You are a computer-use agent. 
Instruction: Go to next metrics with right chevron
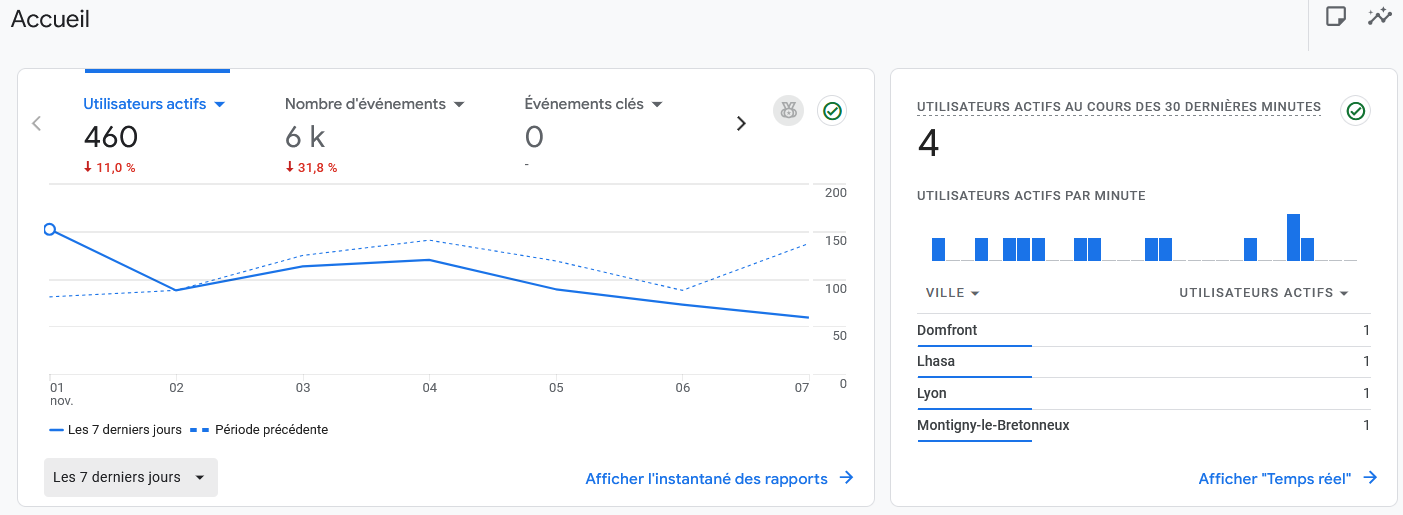(x=741, y=123)
